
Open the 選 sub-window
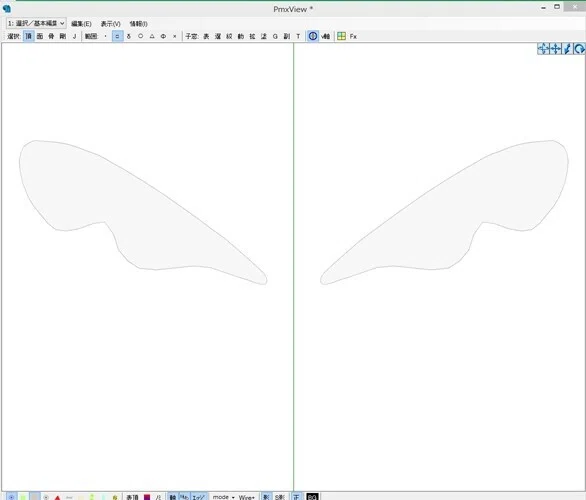218,36
